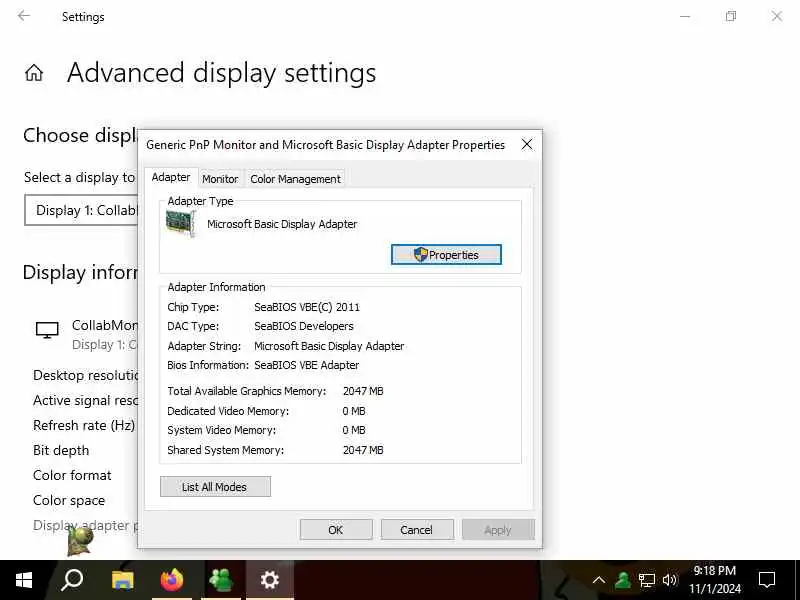Viewport: 800px width, 600px height.
Task: Click 'SeaBIOS VBE Adapter' bios information value
Action: (307, 365)
